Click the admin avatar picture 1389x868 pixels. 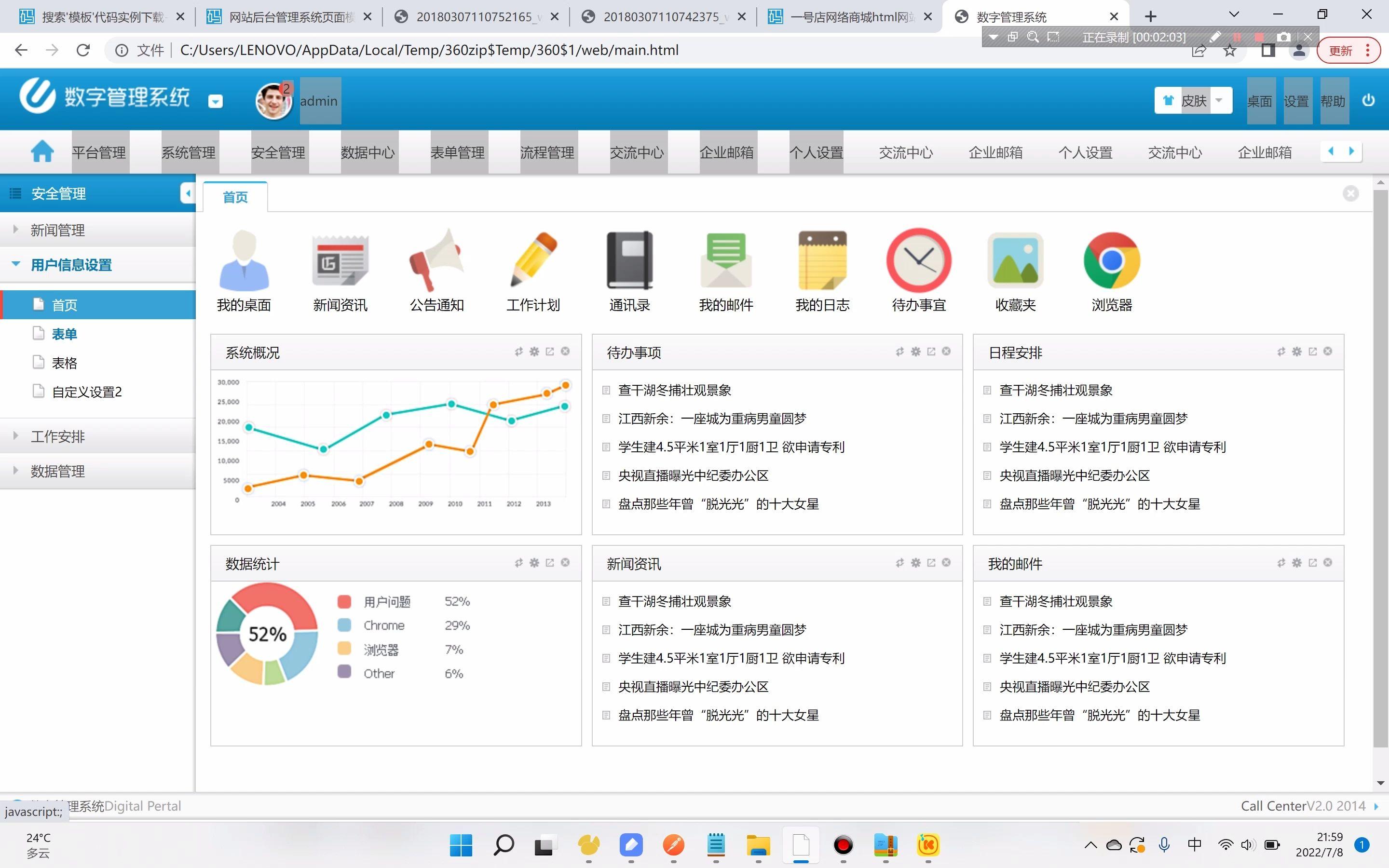click(x=274, y=101)
